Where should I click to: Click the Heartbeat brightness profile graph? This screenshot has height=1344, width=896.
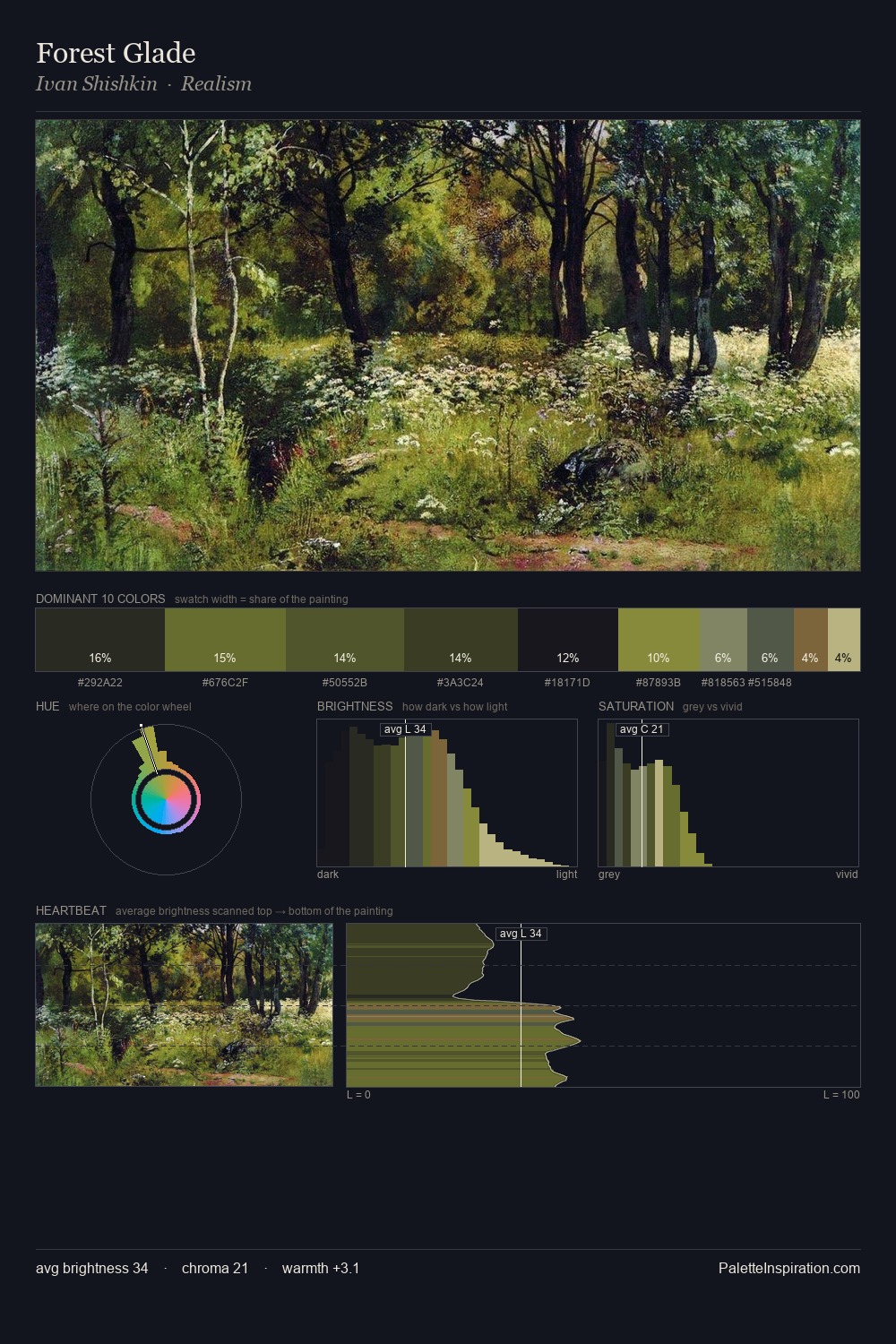603,1005
